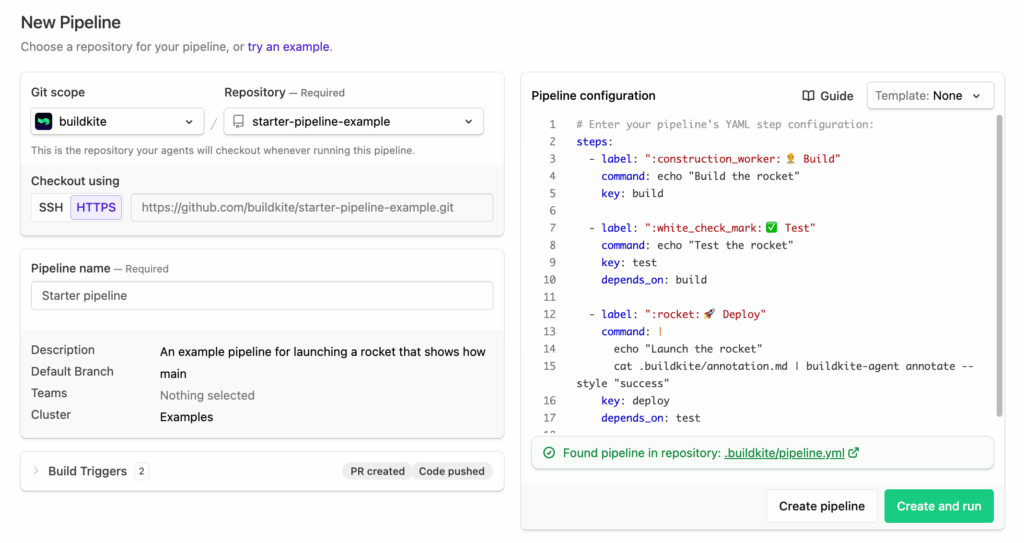
Task: Click the 'depends_on: build' code line
Action: pyautogui.click(x=654, y=280)
